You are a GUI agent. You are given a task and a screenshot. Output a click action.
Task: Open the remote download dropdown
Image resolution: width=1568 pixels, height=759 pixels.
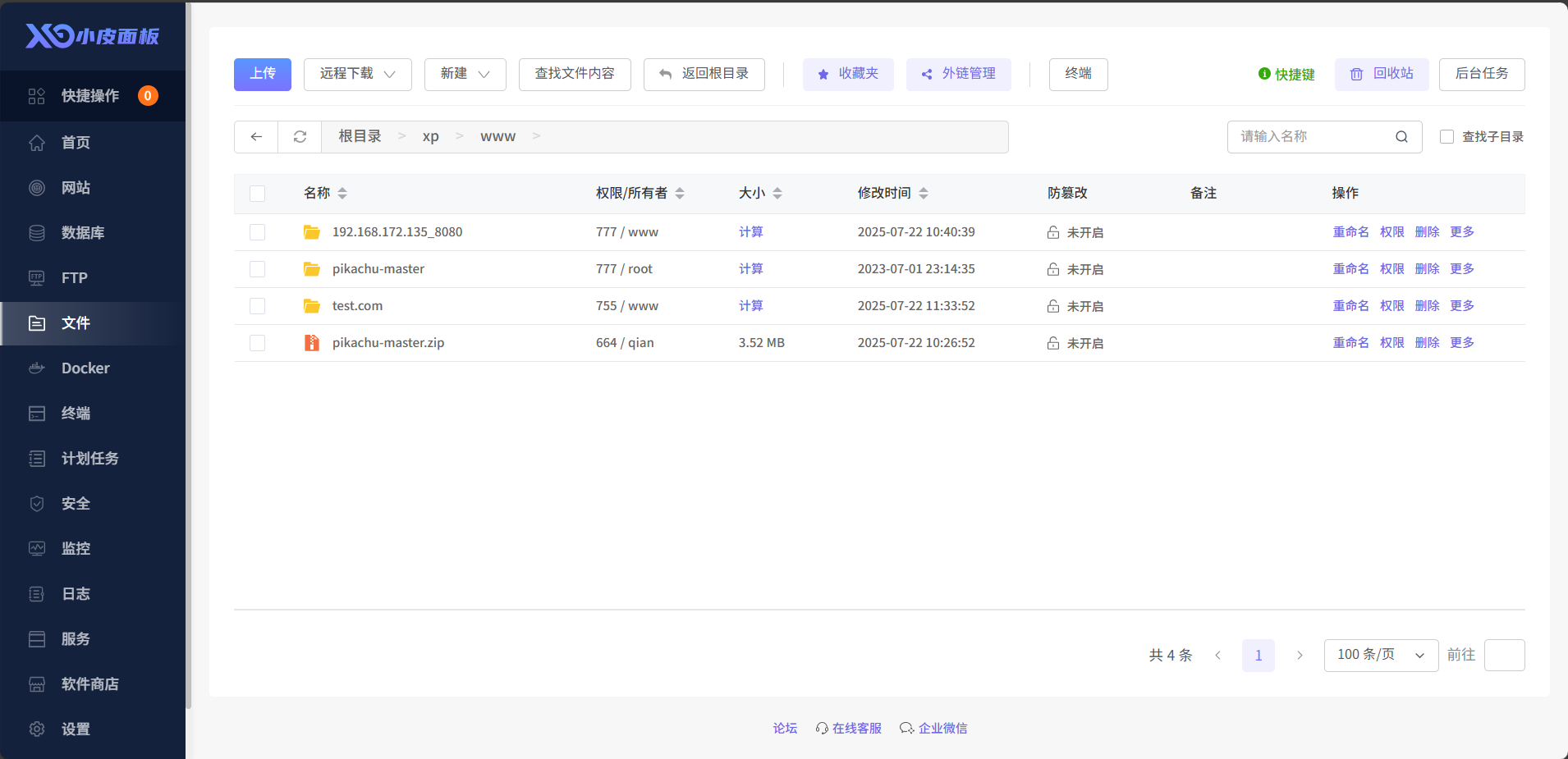tap(358, 75)
